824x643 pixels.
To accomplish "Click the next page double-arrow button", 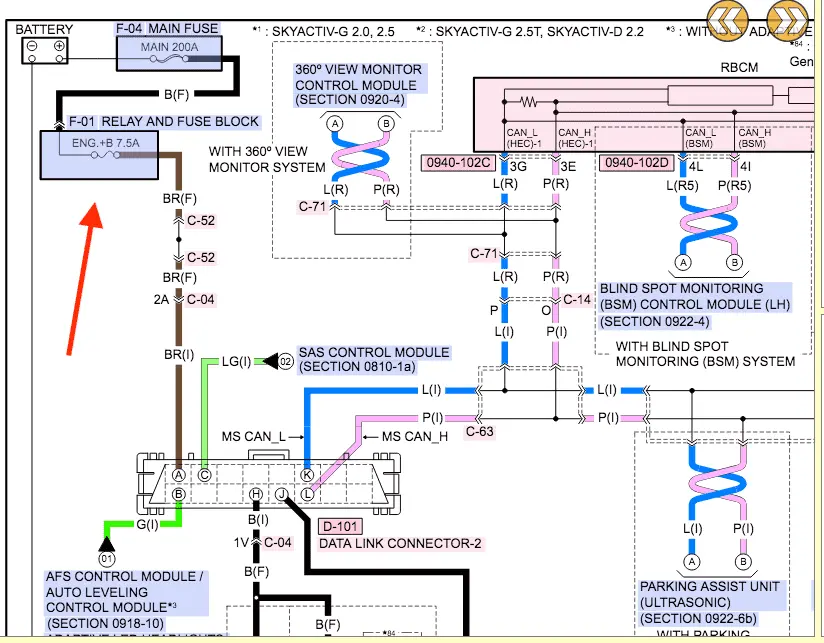I will coord(789,21).
